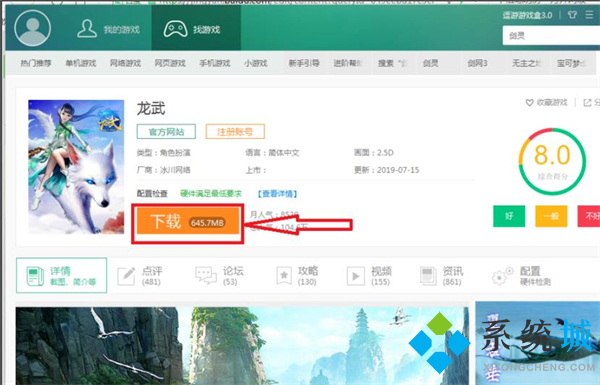The width and height of the screenshot is (600, 385).
Task: Open the 详情 section tab
Action: (x=62, y=276)
